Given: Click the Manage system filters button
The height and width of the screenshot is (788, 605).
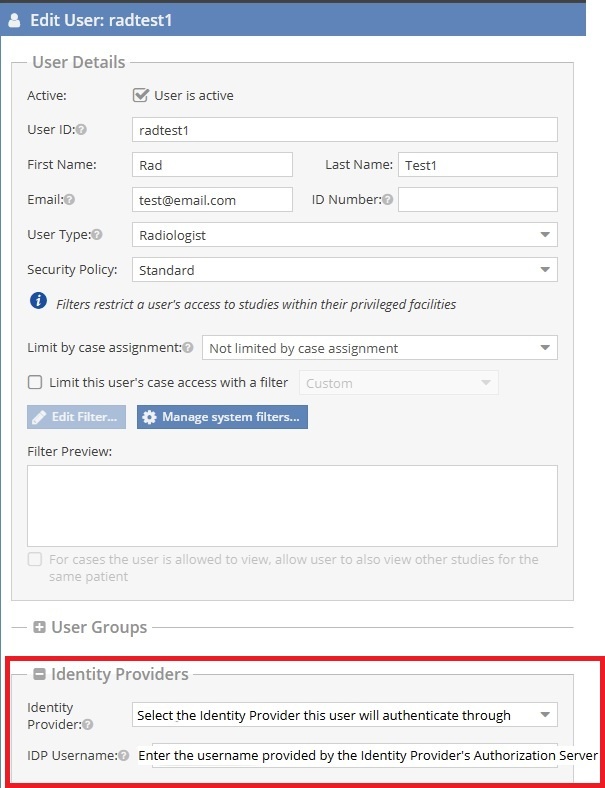Looking at the screenshot, I should point(222,417).
